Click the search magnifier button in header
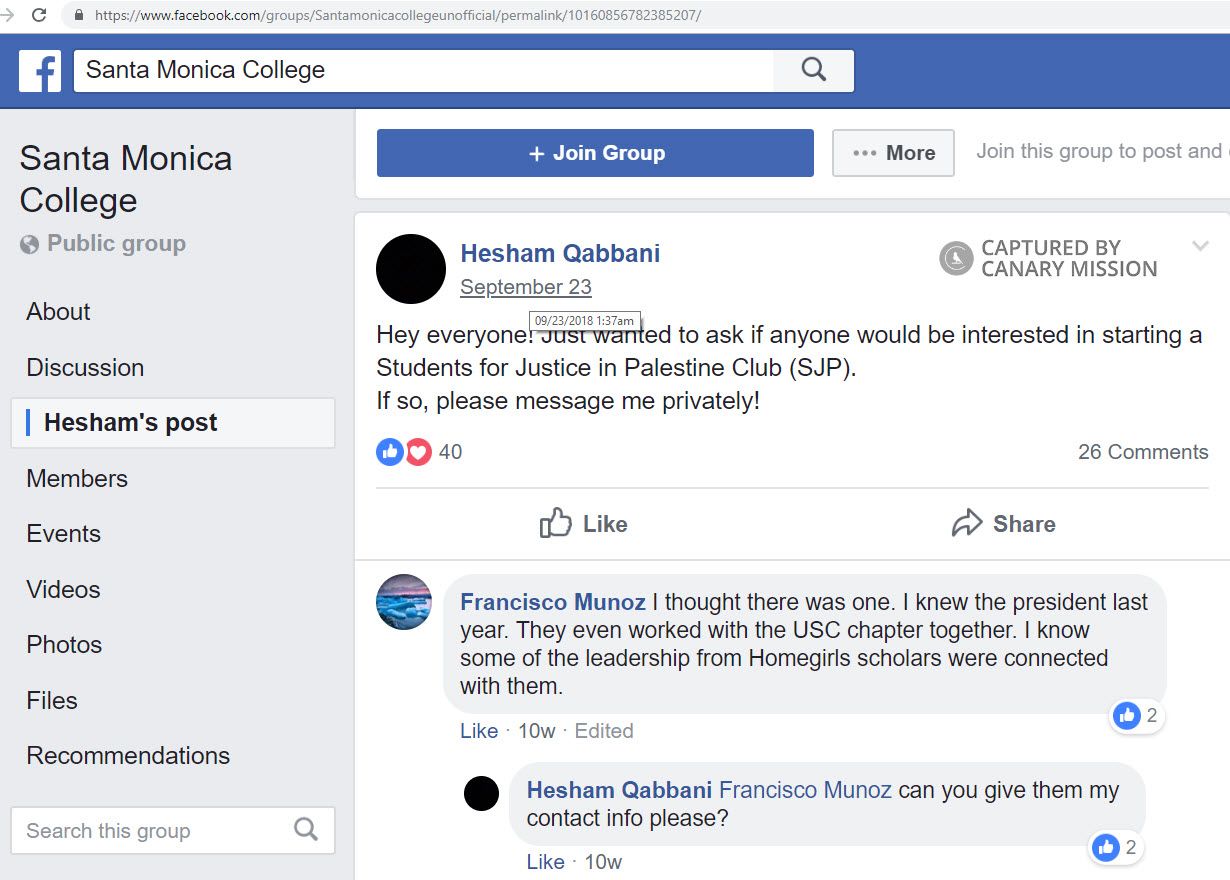1230x880 pixels. coord(814,70)
